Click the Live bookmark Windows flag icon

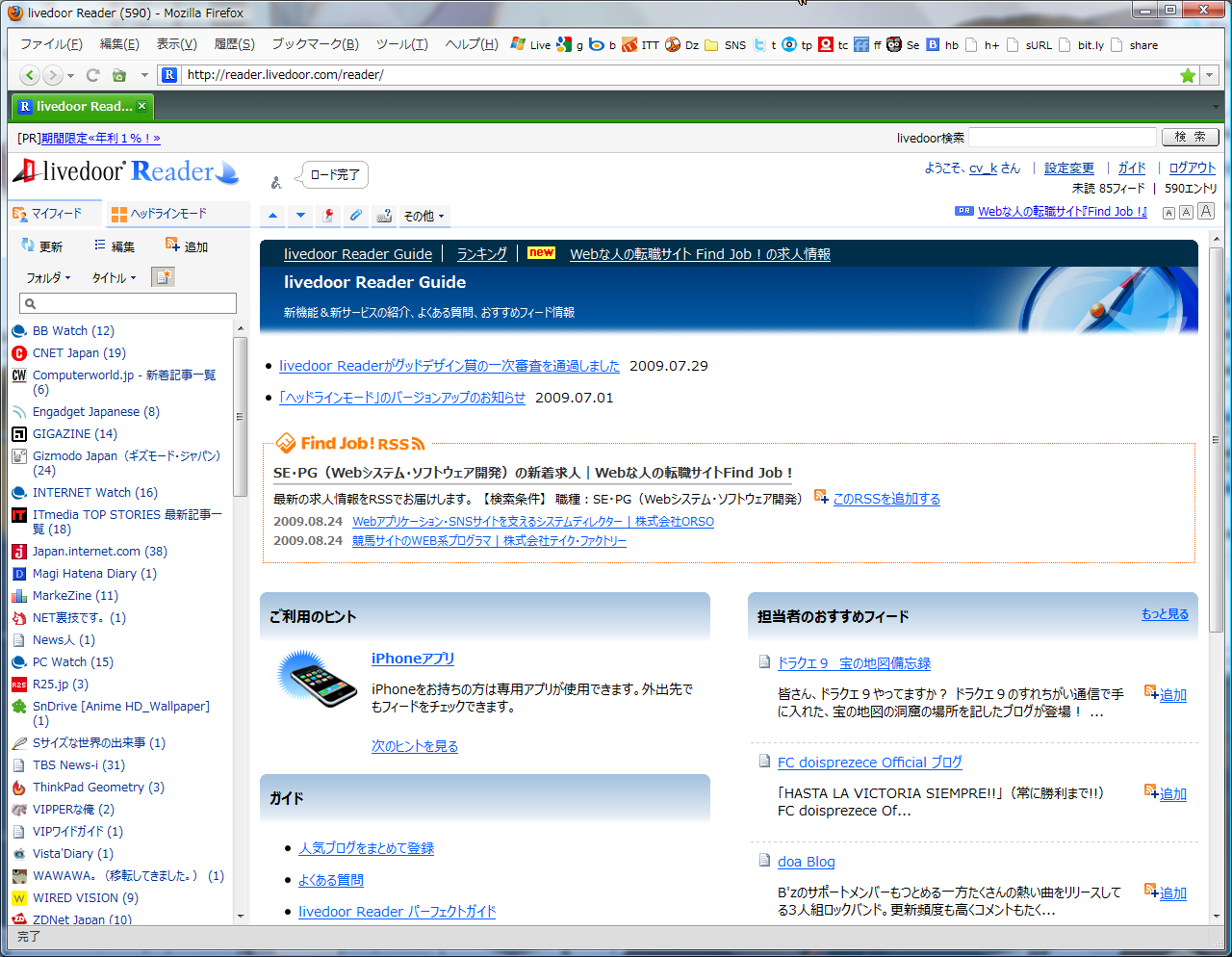click(518, 44)
